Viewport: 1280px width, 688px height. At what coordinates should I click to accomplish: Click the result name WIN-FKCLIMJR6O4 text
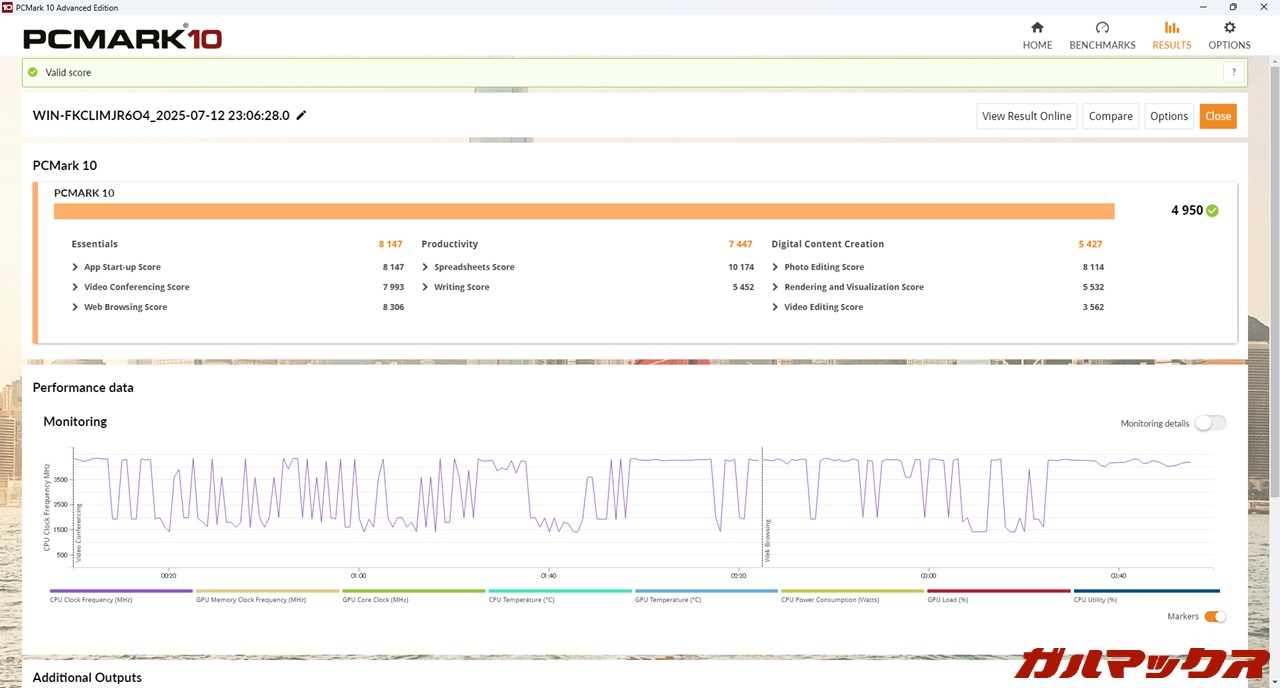point(161,116)
